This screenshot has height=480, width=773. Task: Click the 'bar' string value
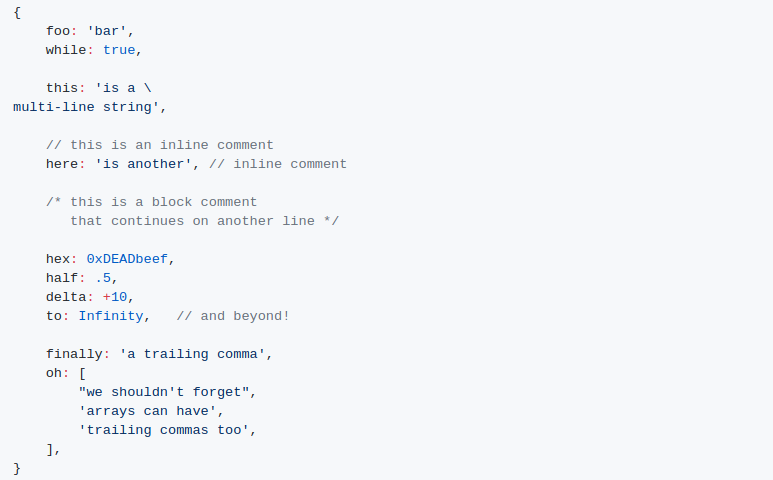tap(106, 31)
